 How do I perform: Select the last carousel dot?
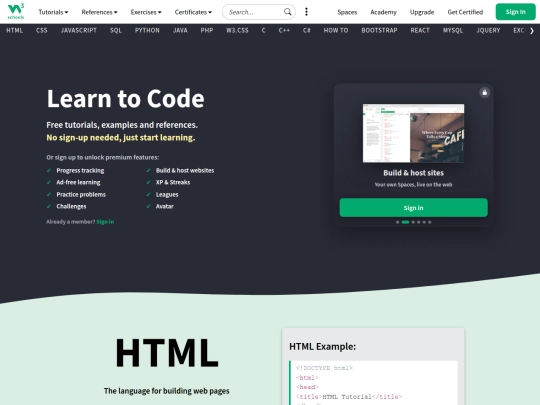tap(429, 222)
